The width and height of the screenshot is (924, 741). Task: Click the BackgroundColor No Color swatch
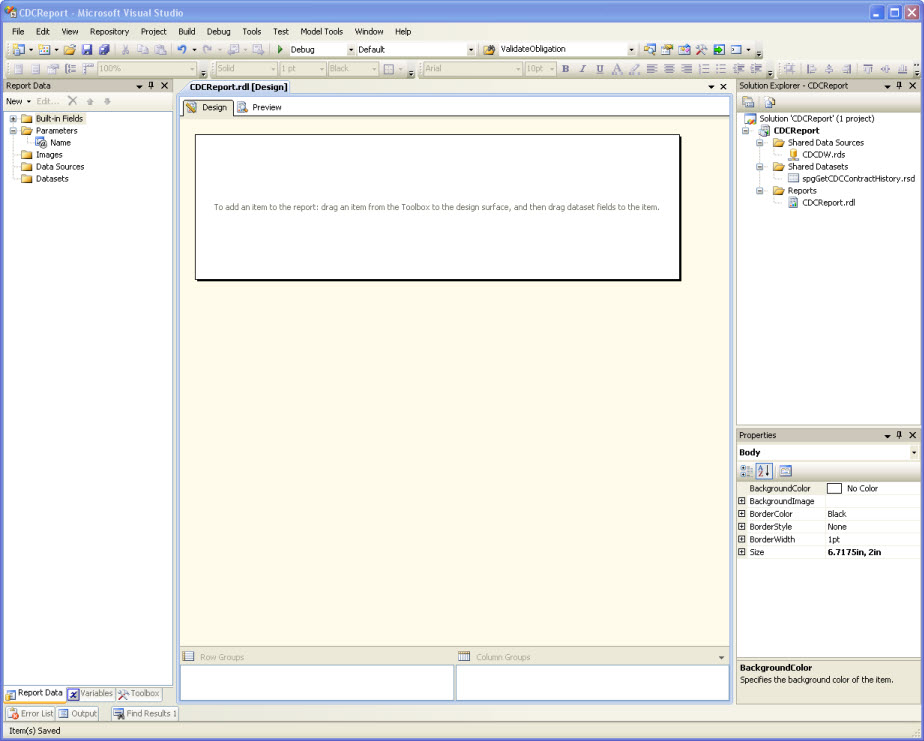coord(834,488)
